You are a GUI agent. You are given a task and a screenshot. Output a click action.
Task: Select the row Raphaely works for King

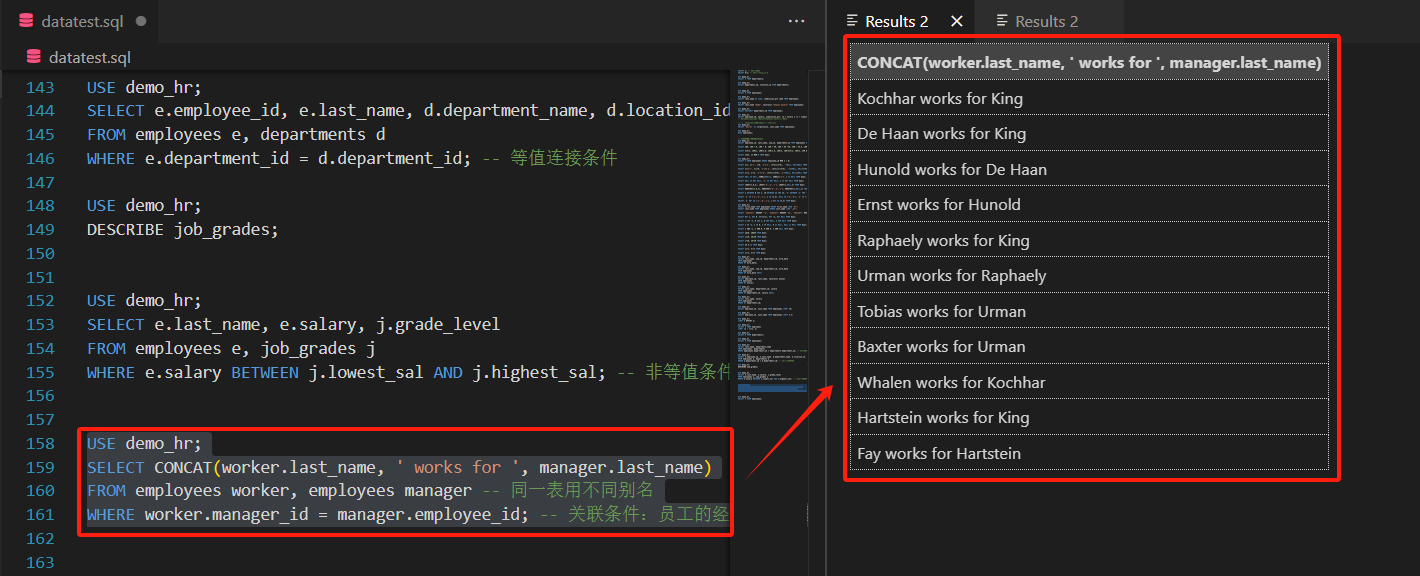1089,240
